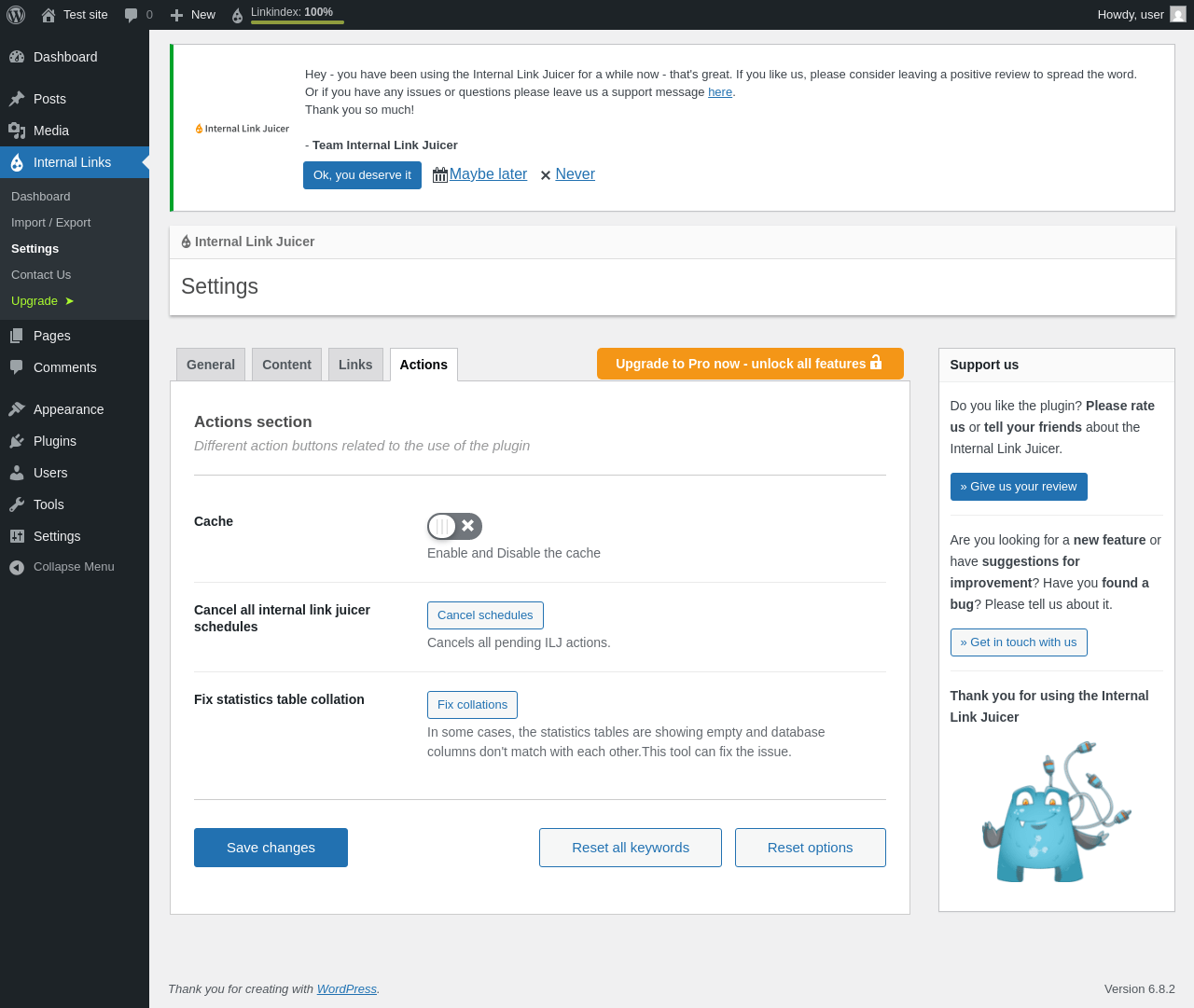Viewport: 1194px width, 1008px height.
Task: Open the user avatar in admin bar
Action: (x=1178, y=15)
